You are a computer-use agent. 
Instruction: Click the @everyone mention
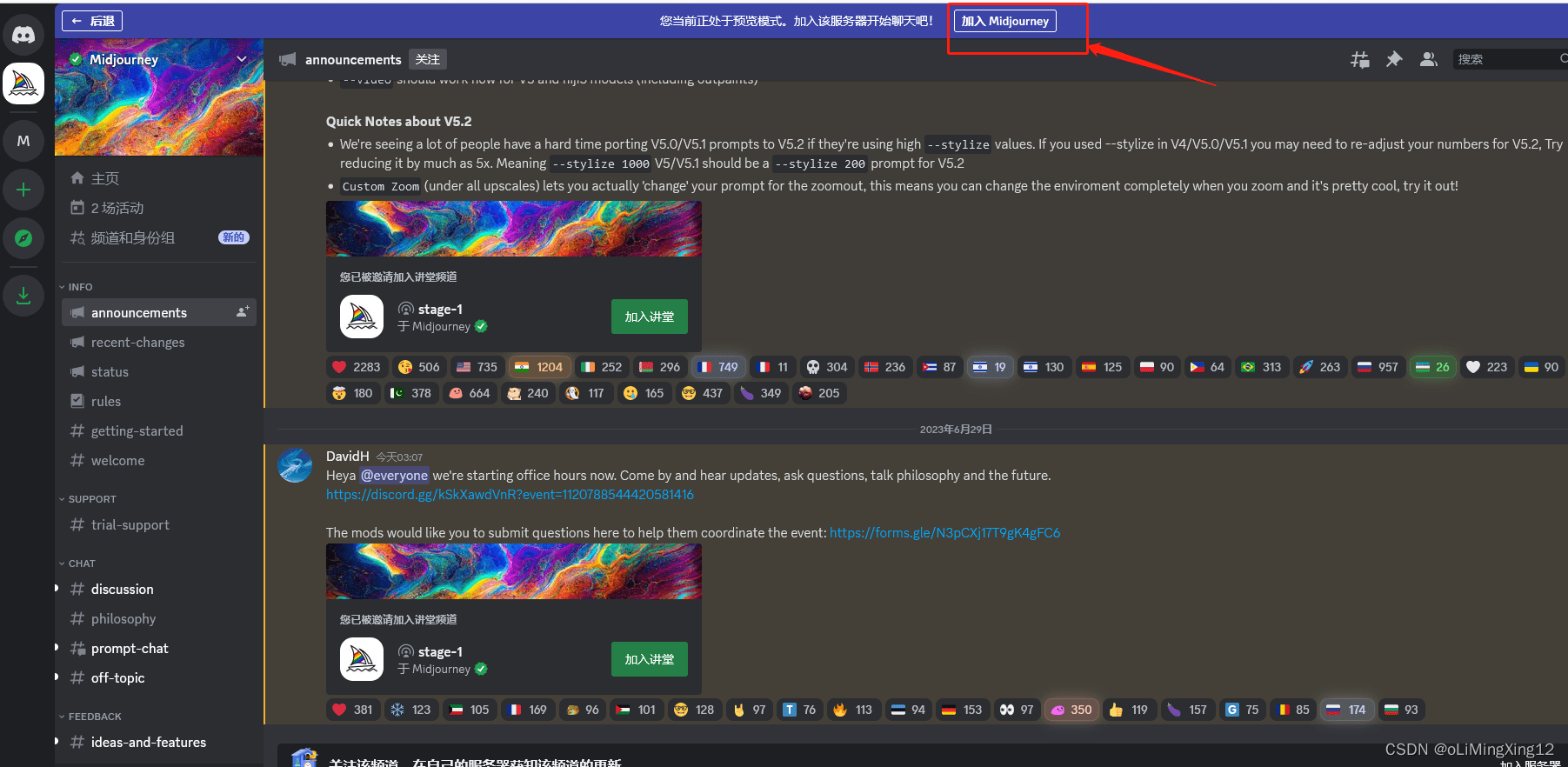click(x=395, y=476)
